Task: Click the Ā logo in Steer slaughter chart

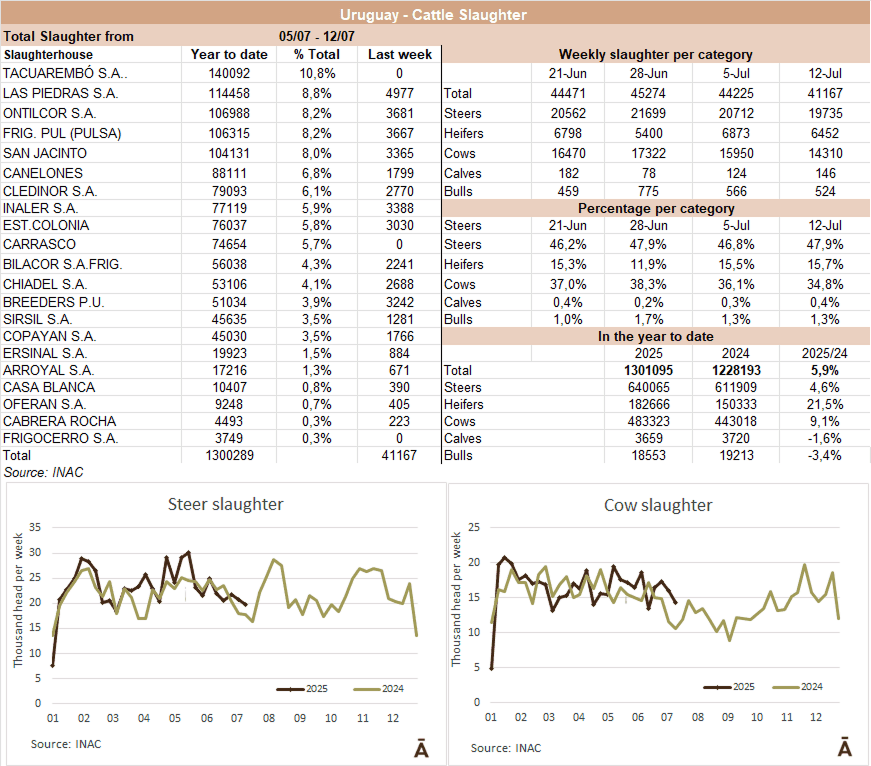Action: click(x=421, y=749)
